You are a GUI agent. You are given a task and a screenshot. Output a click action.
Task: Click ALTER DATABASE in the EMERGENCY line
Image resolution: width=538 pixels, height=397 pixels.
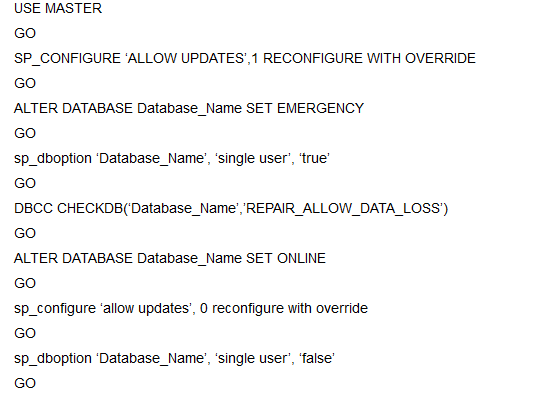click(x=73, y=108)
